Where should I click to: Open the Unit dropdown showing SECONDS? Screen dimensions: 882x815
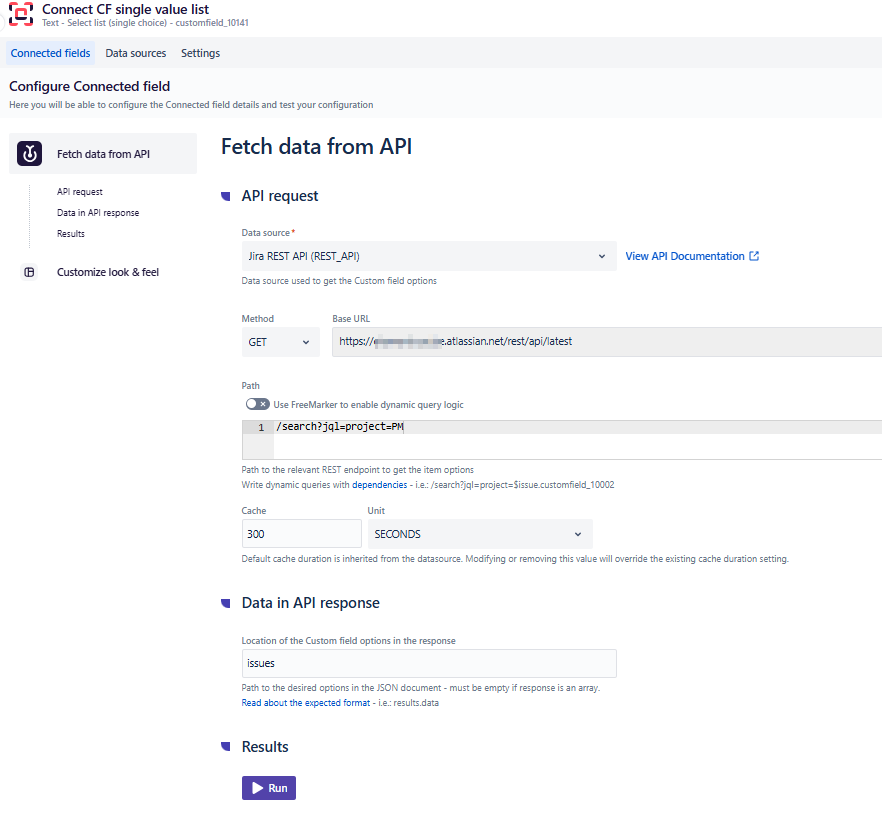click(479, 533)
